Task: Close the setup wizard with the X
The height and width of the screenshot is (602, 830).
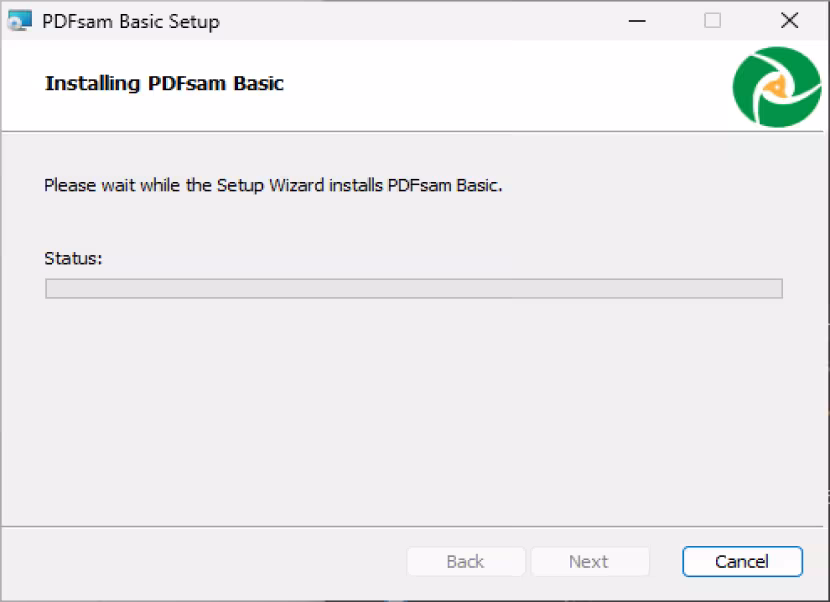Action: (789, 21)
